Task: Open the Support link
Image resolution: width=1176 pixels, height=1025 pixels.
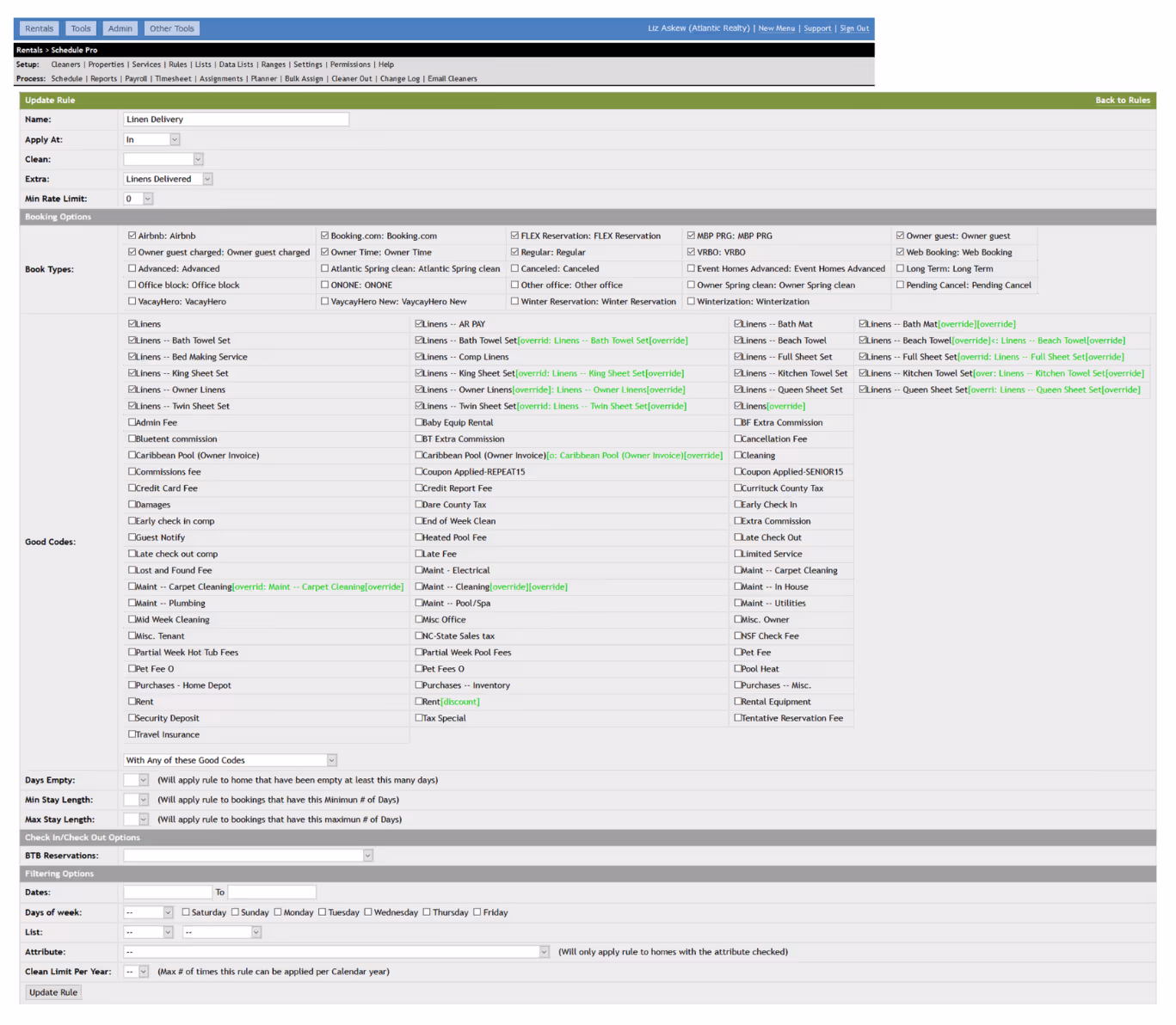Action: pyautogui.click(x=817, y=28)
